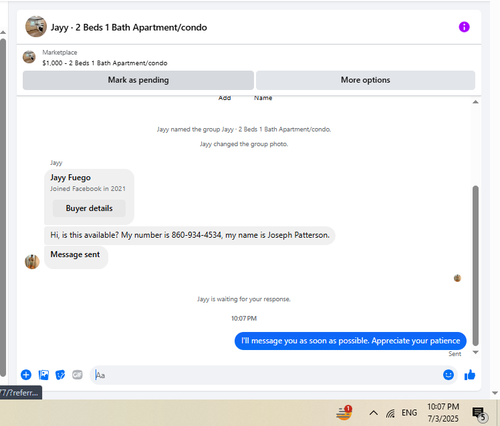Viewport: 500px width, 426px height.
Task: Open more actions plus icon
Action: (x=26, y=375)
